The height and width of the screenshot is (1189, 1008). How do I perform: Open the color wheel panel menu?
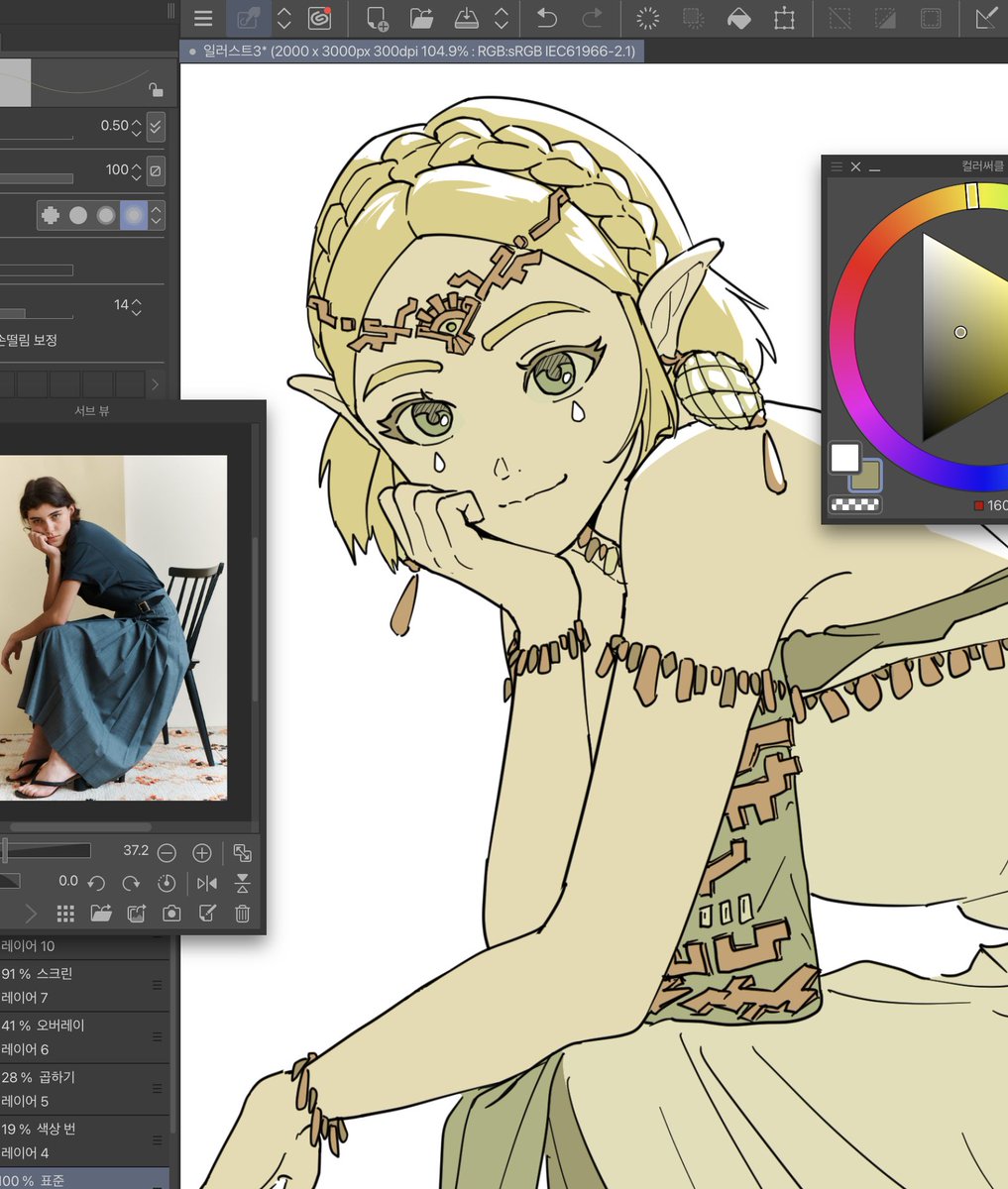coord(837,167)
